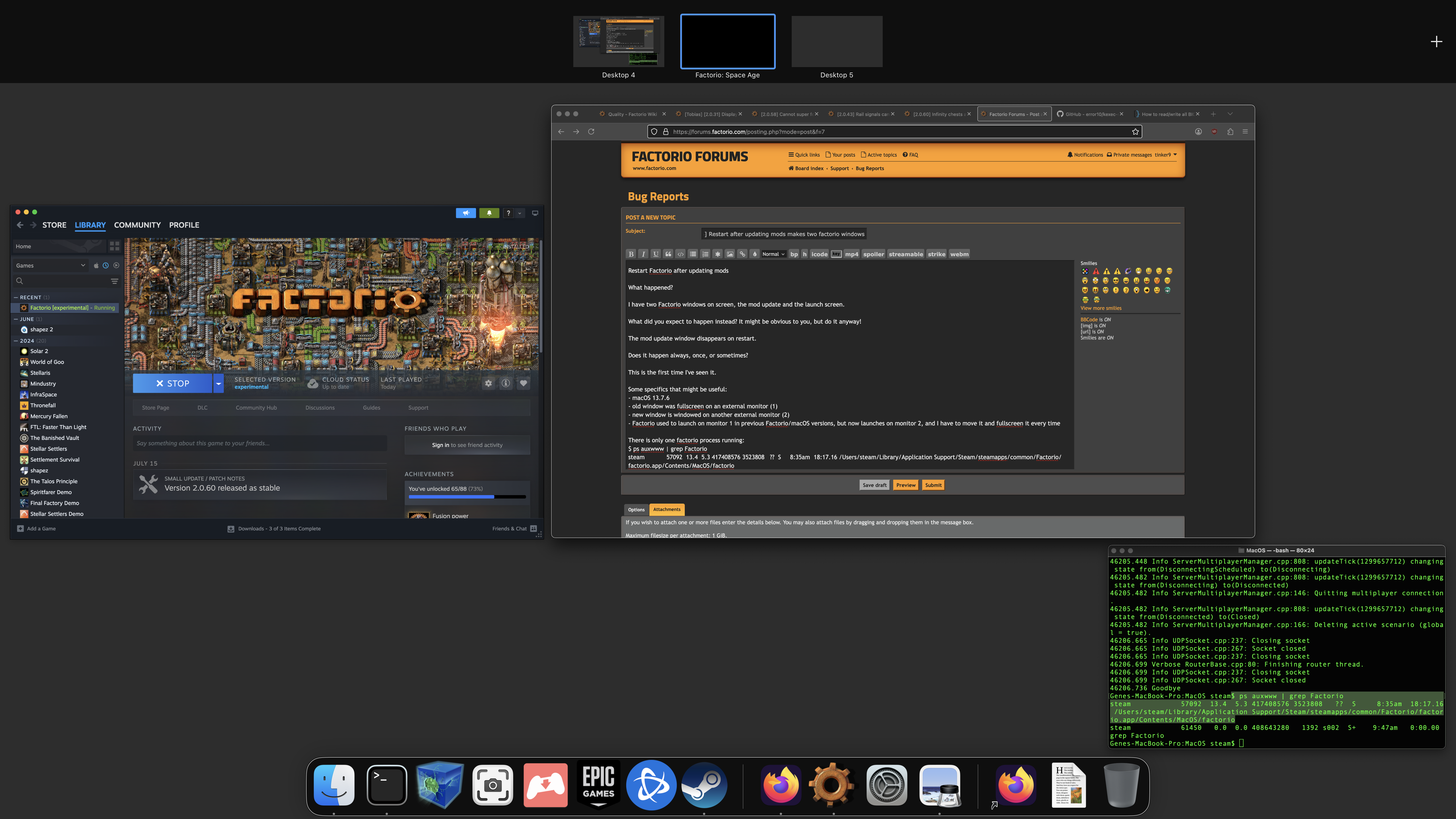The width and height of the screenshot is (1456, 819).
Task: Select the Desktop 4 space thumbnail
Action: pos(618,42)
